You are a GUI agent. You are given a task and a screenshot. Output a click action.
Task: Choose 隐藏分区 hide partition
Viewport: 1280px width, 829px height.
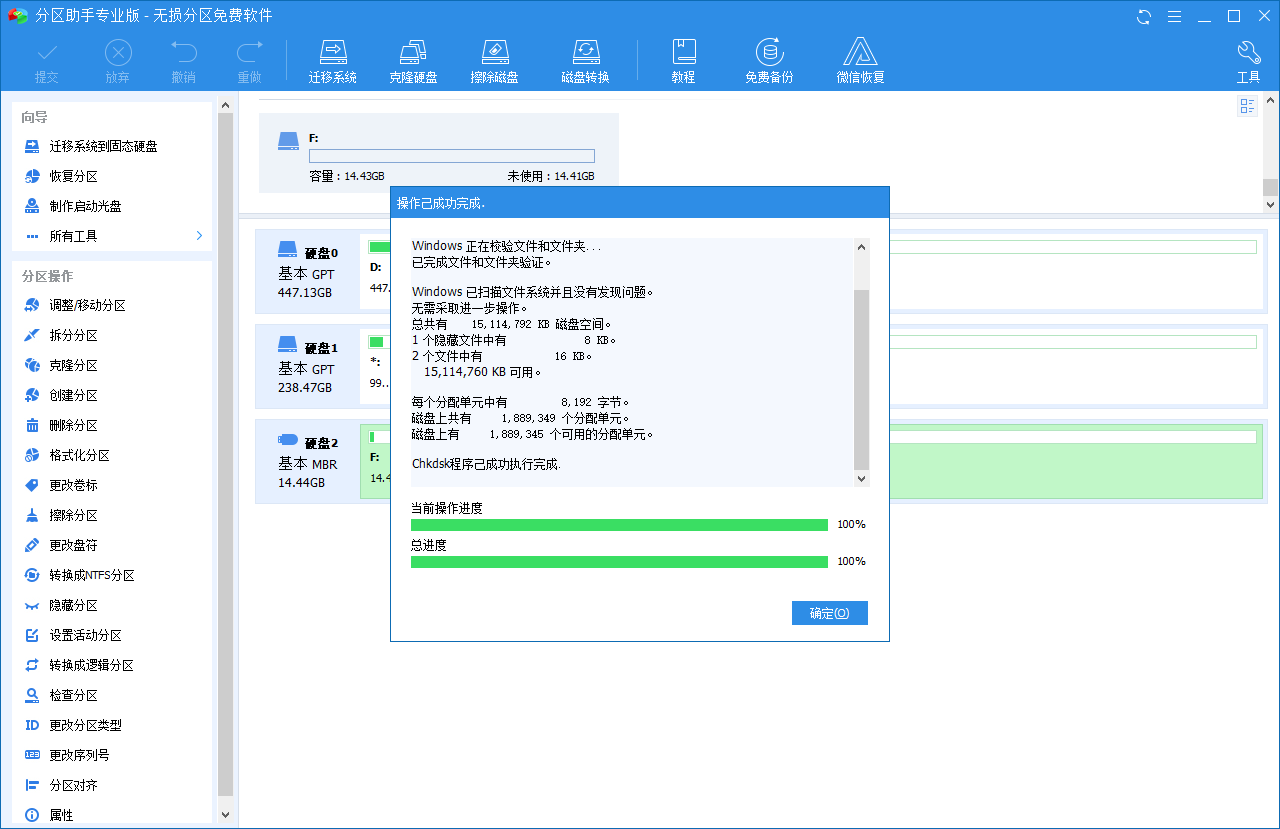[x=61, y=605]
